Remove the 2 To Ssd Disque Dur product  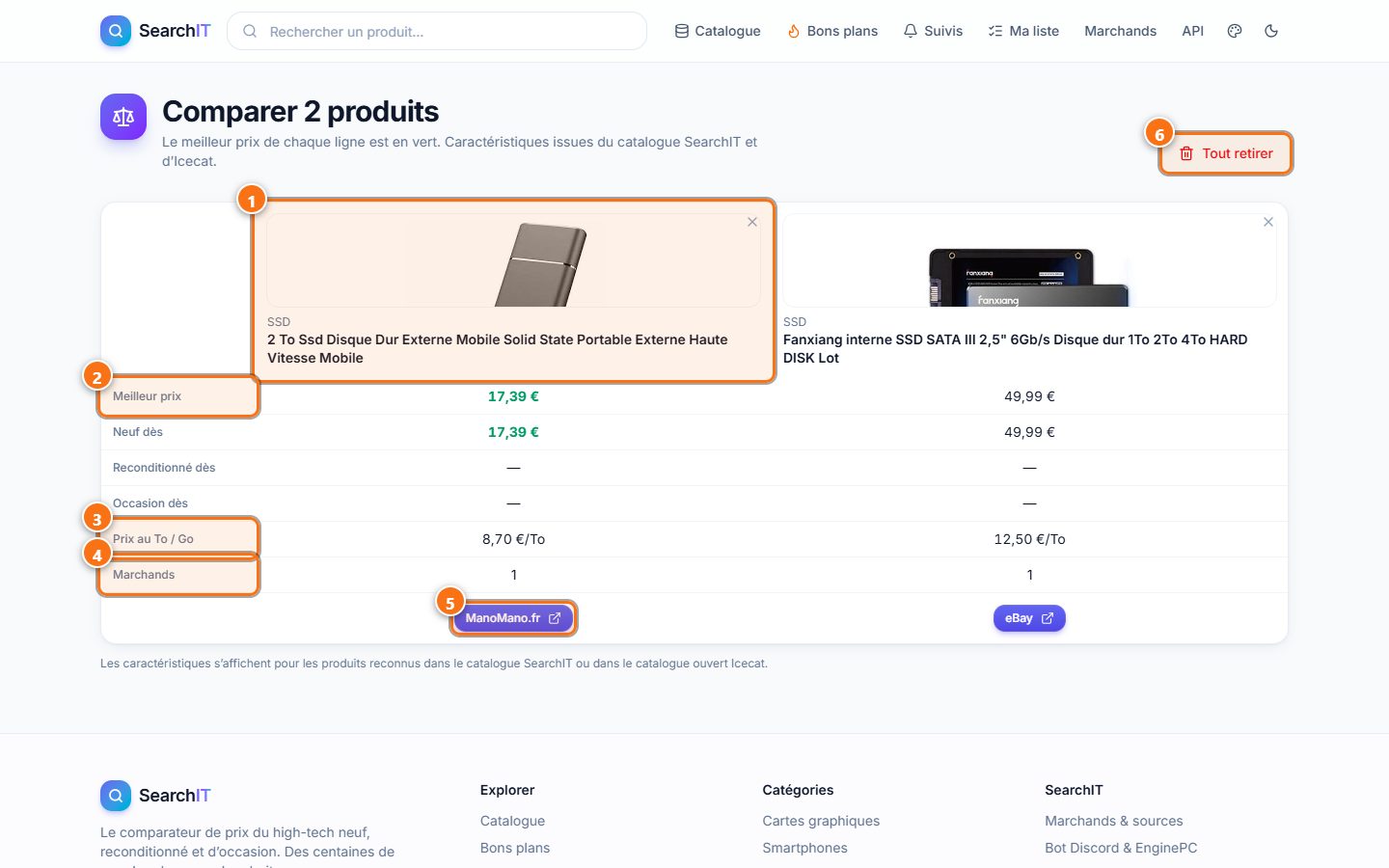point(752,222)
